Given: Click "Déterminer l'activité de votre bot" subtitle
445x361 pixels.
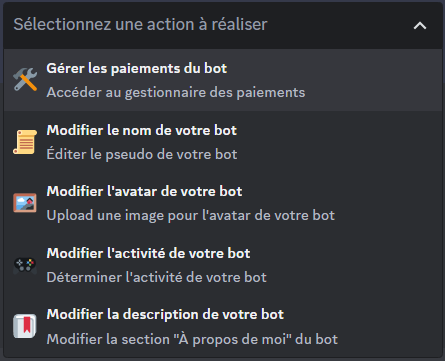Looking at the screenshot, I should click(x=157, y=277).
